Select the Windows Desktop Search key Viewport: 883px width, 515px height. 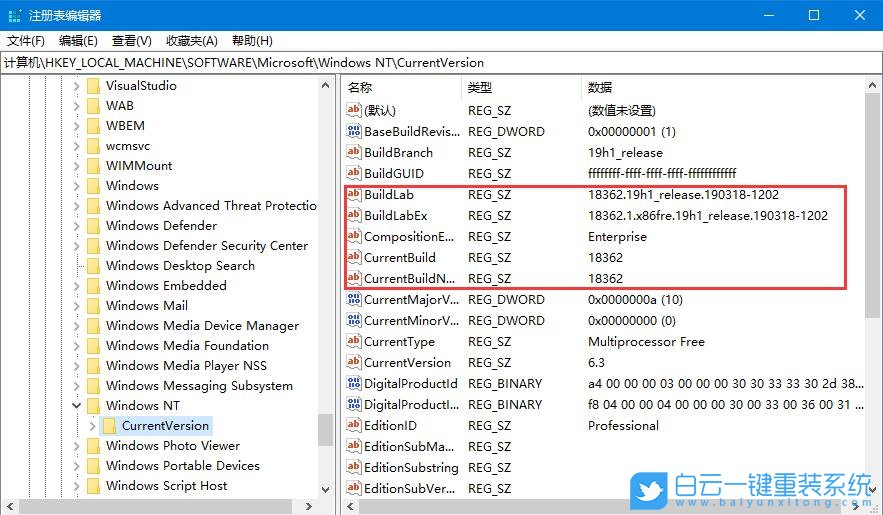[180, 266]
